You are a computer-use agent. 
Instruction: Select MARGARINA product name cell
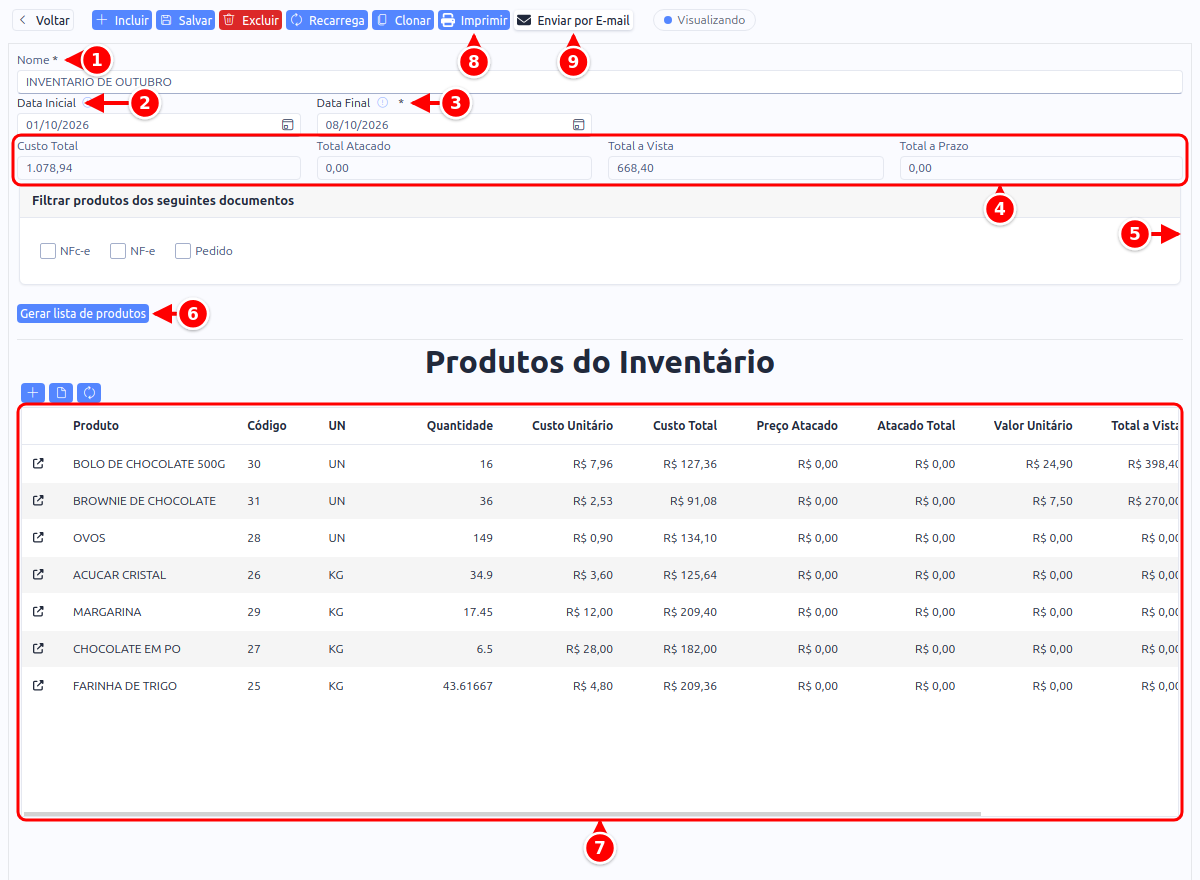(107, 612)
